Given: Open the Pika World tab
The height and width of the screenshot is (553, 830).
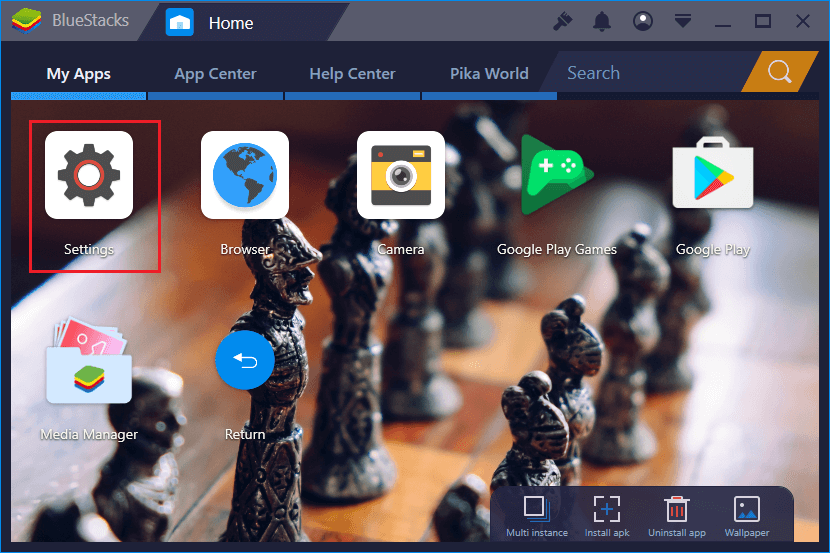Looking at the screenshot, I should coord(489,74).
